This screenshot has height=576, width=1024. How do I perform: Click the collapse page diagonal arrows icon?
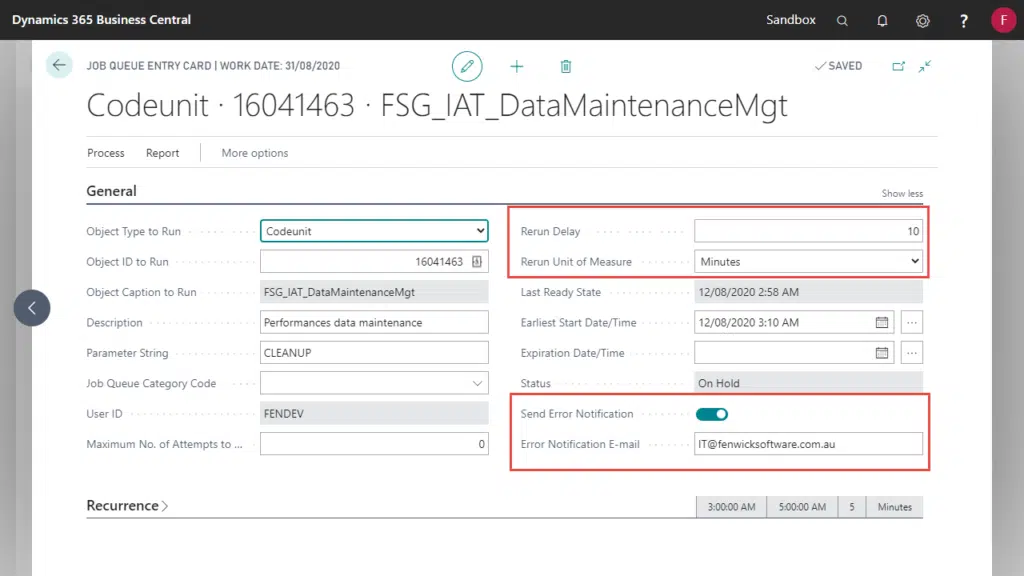point(925,66)
